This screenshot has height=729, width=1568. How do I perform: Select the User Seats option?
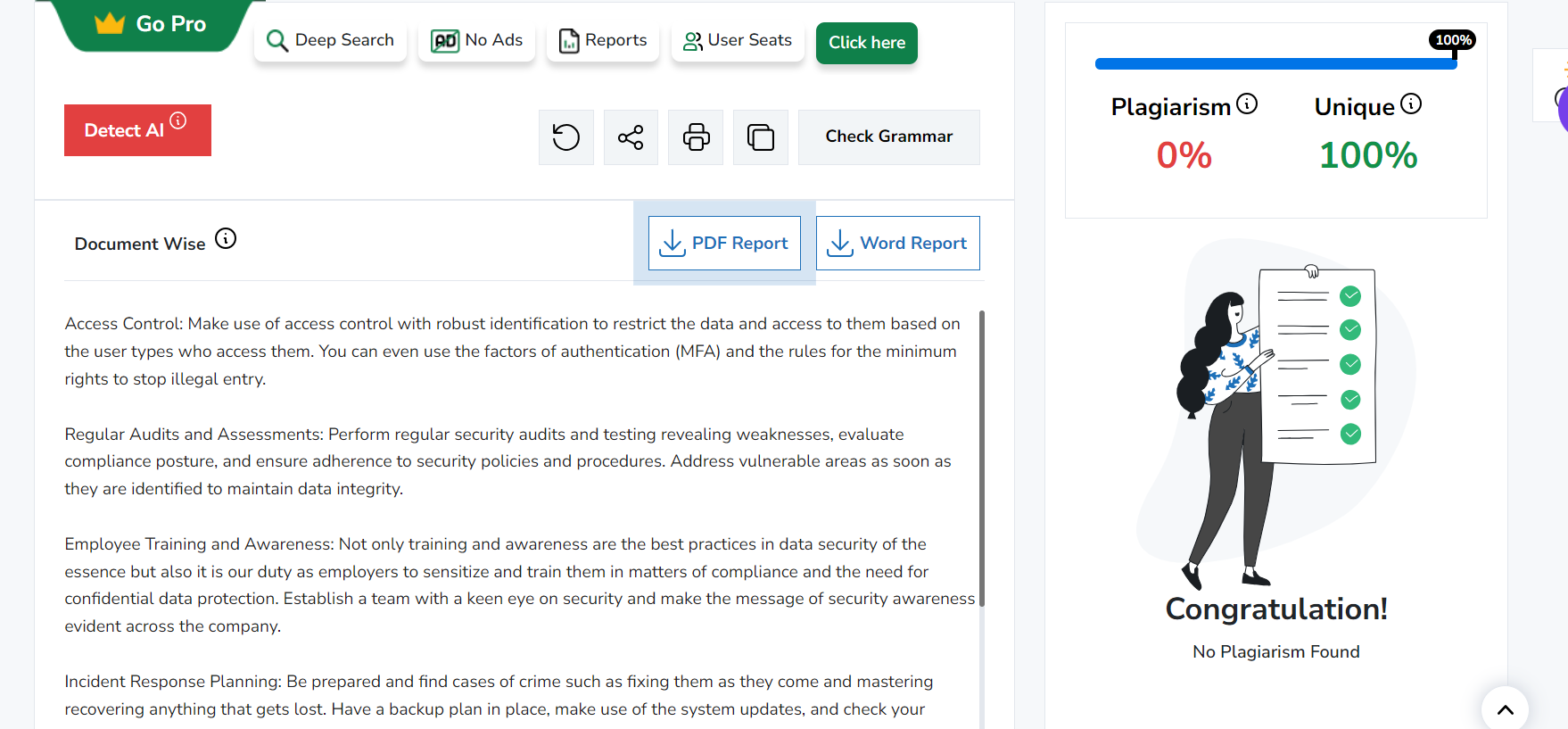[737, 41]
